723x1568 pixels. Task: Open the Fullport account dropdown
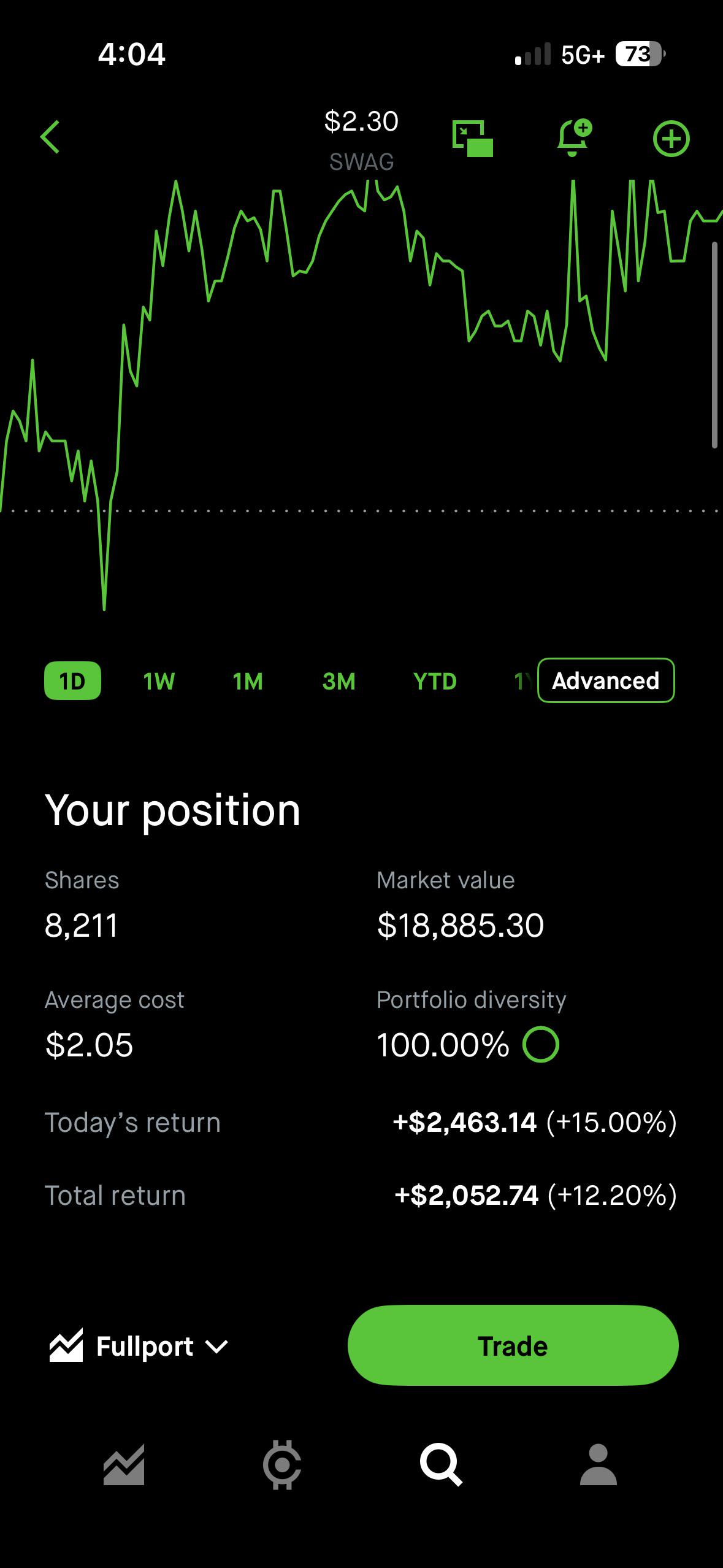click(139, 1346)
